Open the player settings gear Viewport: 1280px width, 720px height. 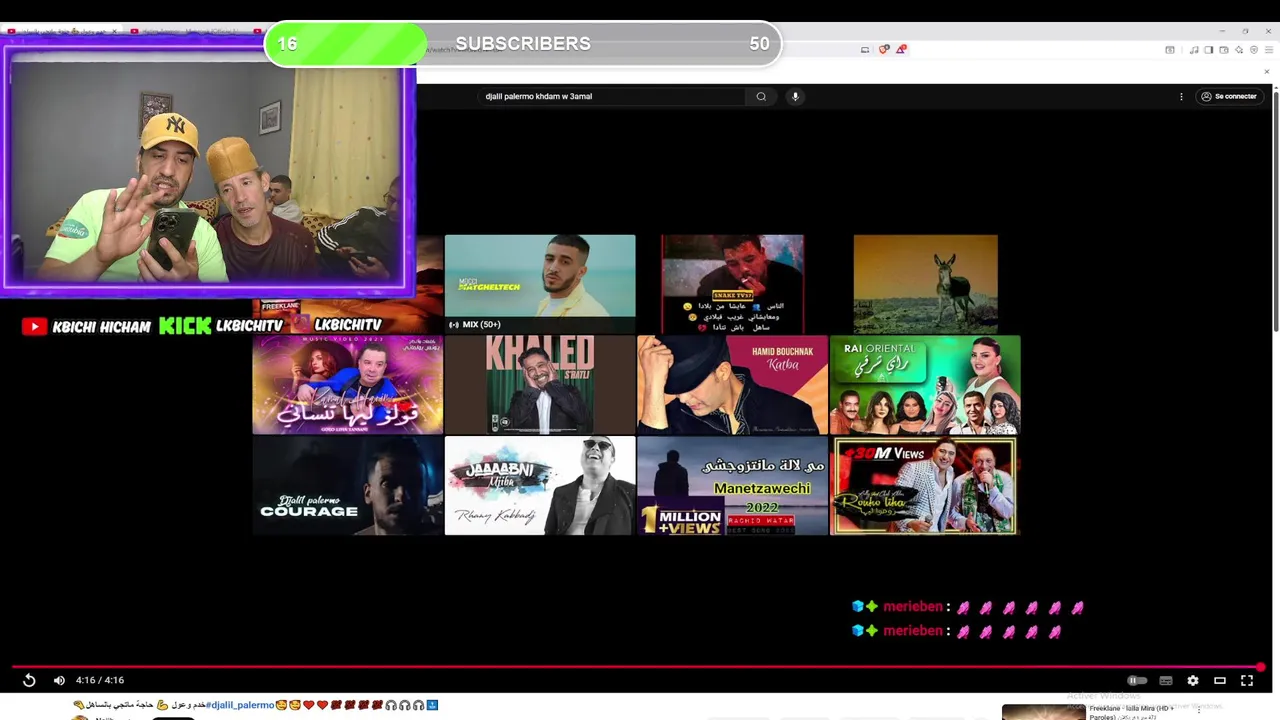tap(1193, 680)
